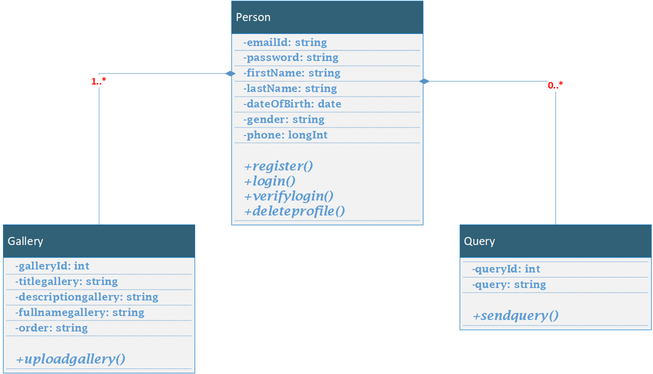Image resolution: width=653 pixels, height=374 pixels.
Task: Select the -order: string attribute in Gallery
Action: pos(52,328)
